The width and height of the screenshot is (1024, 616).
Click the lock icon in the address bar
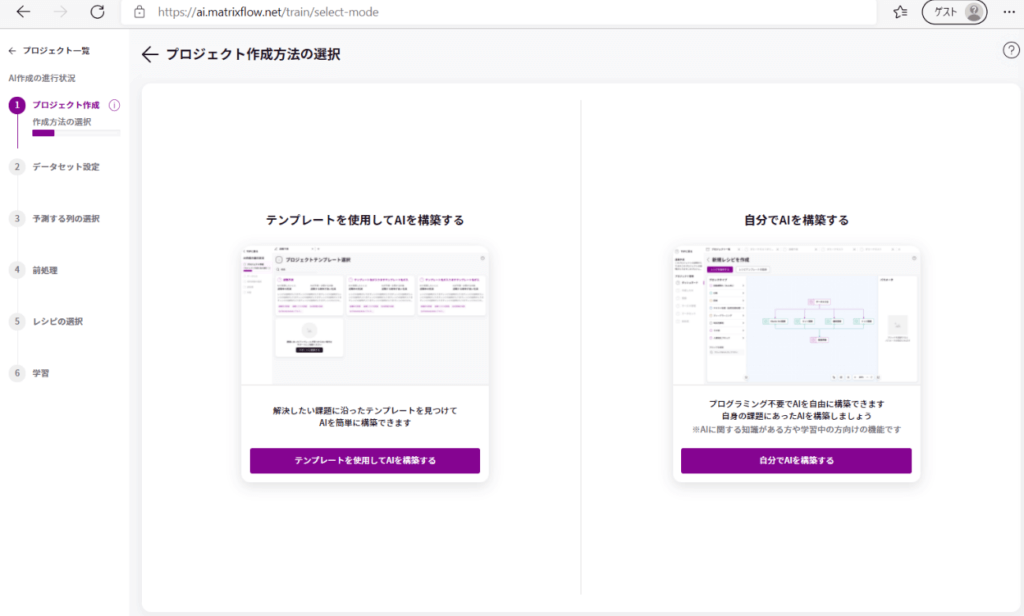pos(139,12)
